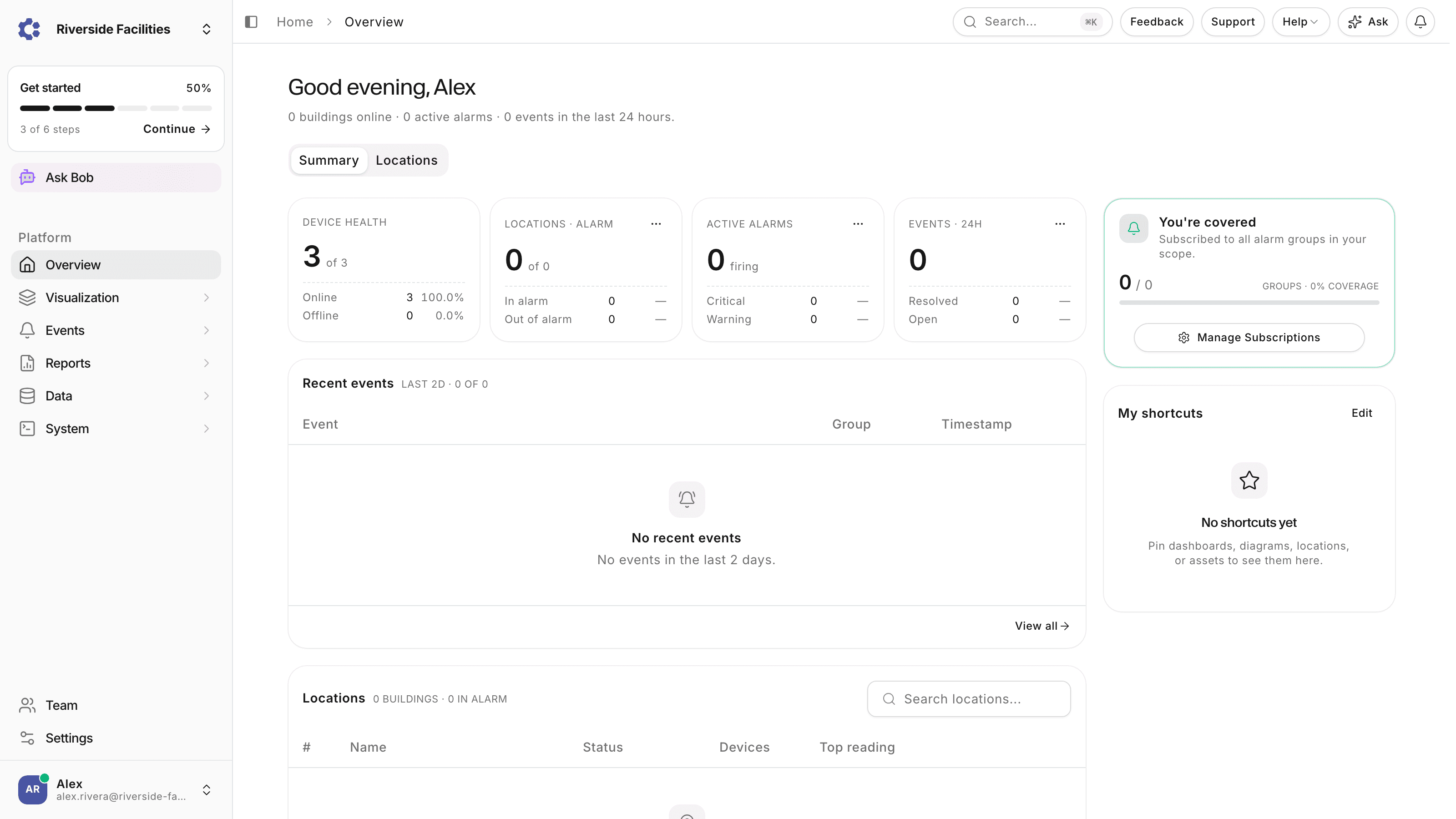Click the Name column header in Locations
Image resolution: width=1456 pixels, height=819 pixels.
click(x=368, y=747)
